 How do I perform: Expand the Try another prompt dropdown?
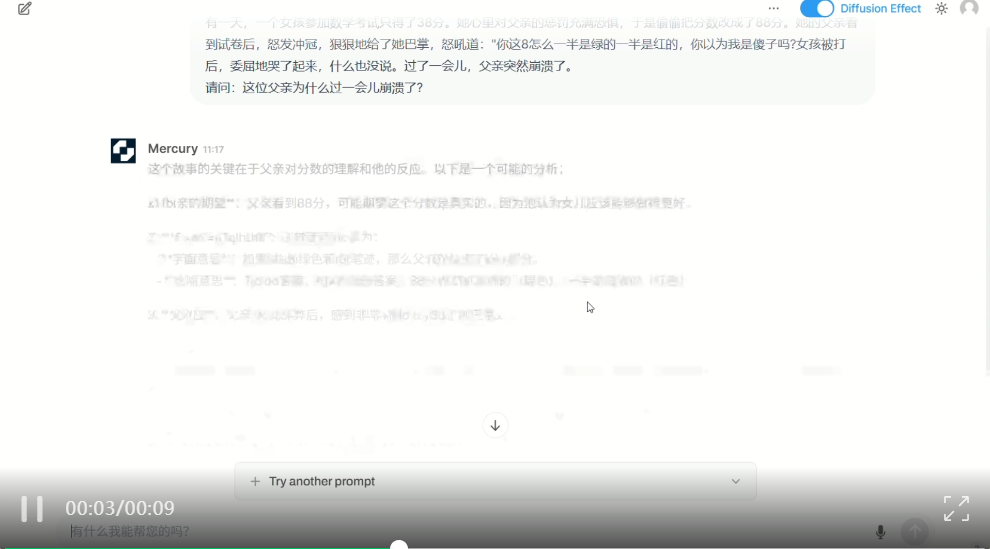point(495,481)
